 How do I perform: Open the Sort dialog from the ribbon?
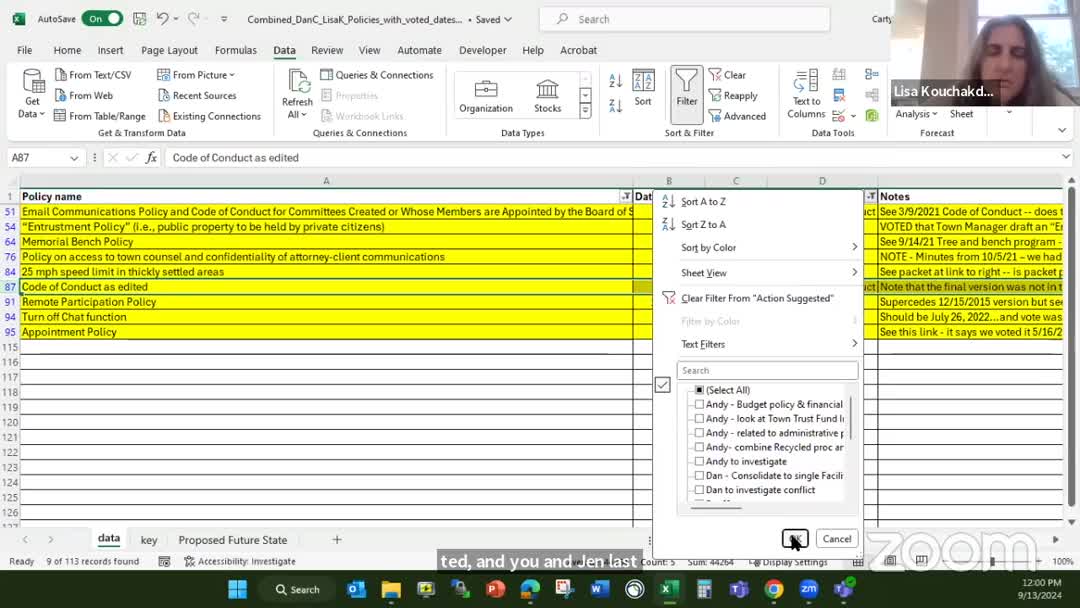(643, 88)
